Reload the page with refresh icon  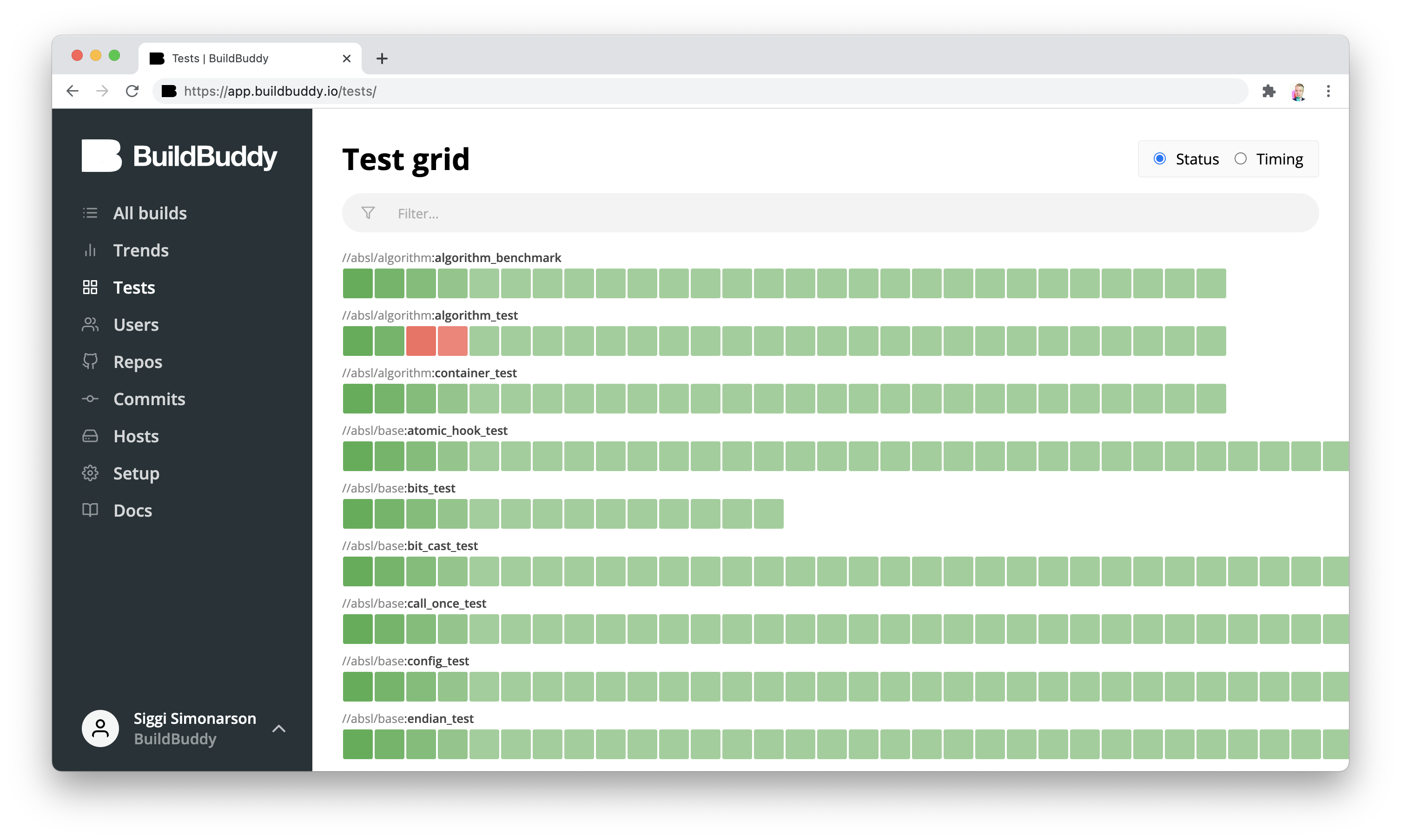132,91
